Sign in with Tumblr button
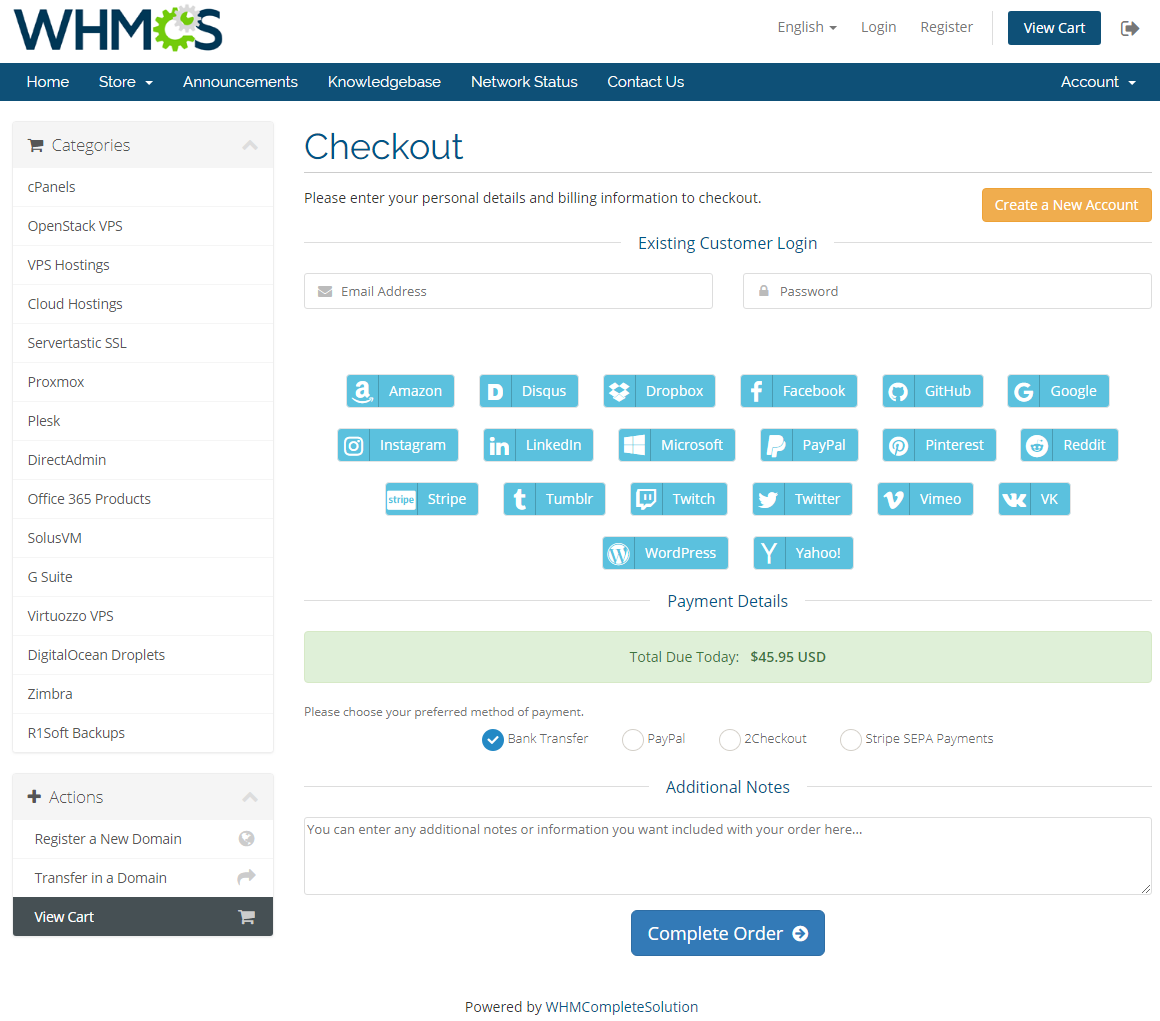This screenshot has width=1160, height=1021. pos(554,499)
